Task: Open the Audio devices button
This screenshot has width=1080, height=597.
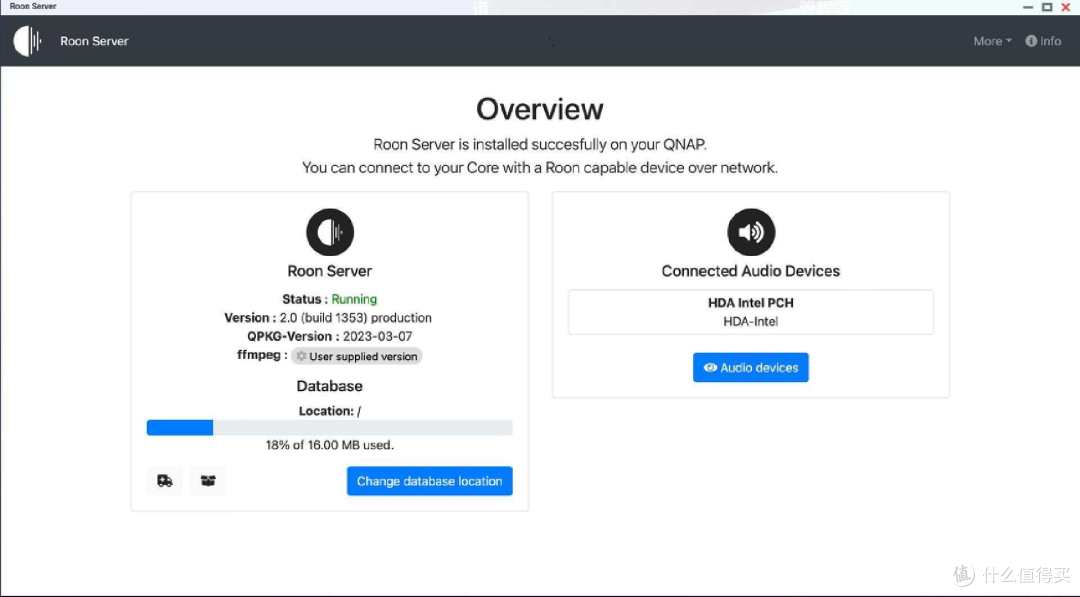Action: pos(751,368)
